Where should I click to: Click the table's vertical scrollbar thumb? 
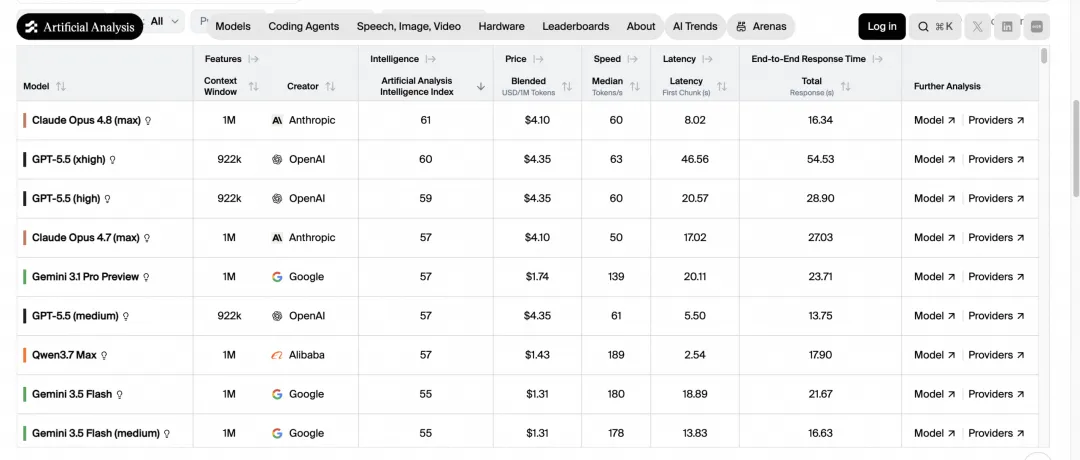pyautogui.click(x=1044, y=56)
